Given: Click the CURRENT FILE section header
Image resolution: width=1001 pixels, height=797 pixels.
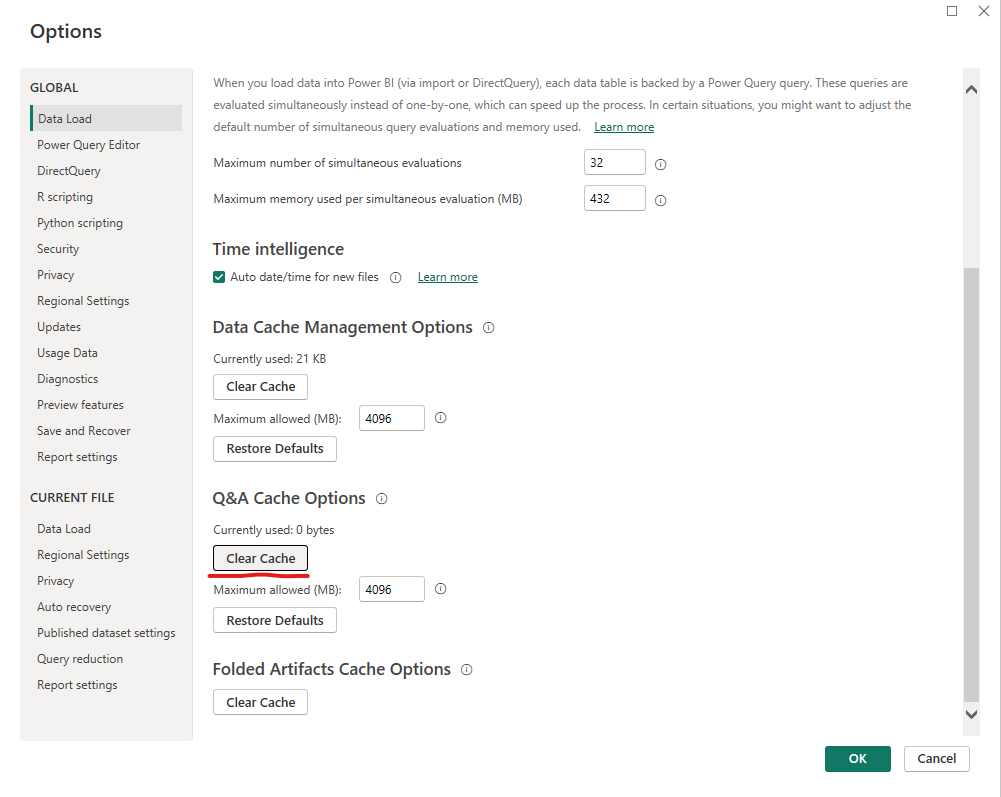Looking at the screenshot, I should pos(72,497).
